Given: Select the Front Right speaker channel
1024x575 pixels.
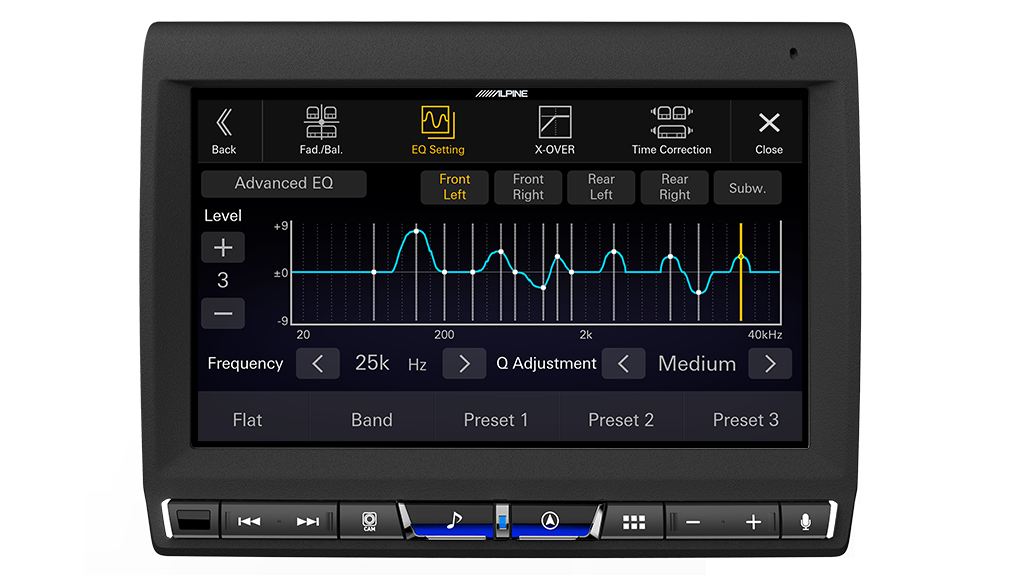Looking at the screenshot, I should pyautogui.click(x=528, y=187).
